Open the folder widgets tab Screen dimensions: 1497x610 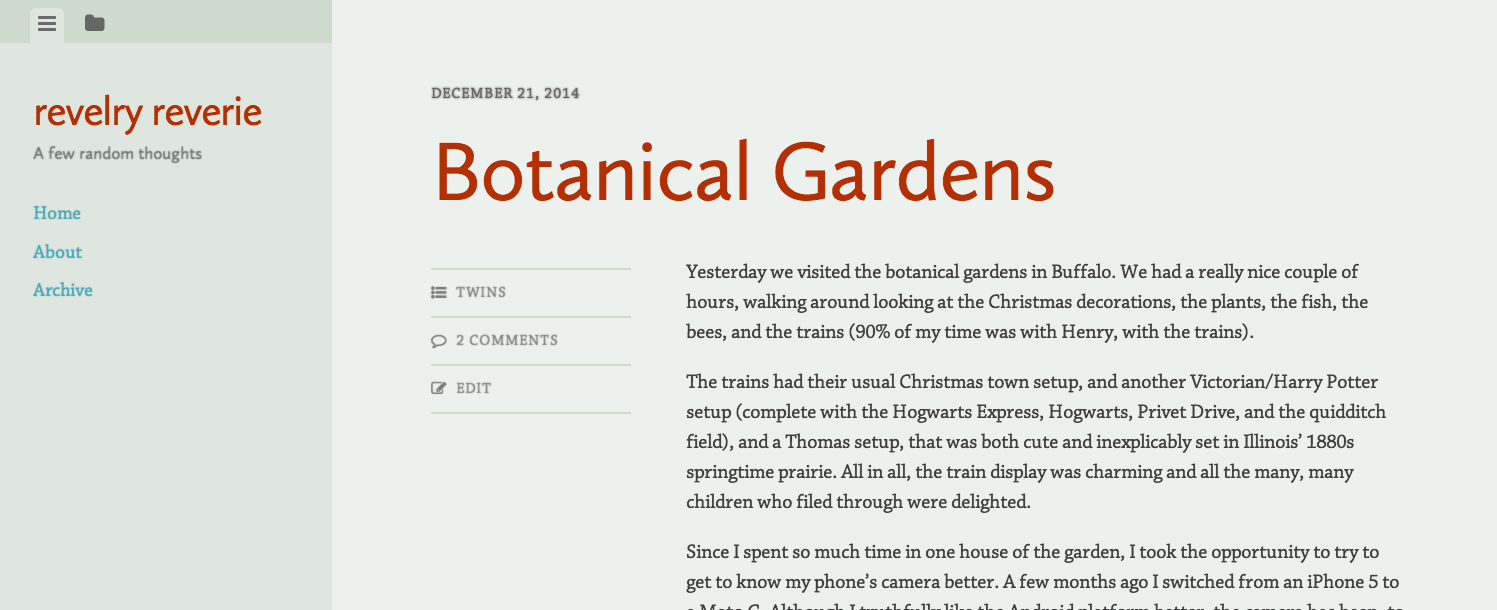(94, 23)
